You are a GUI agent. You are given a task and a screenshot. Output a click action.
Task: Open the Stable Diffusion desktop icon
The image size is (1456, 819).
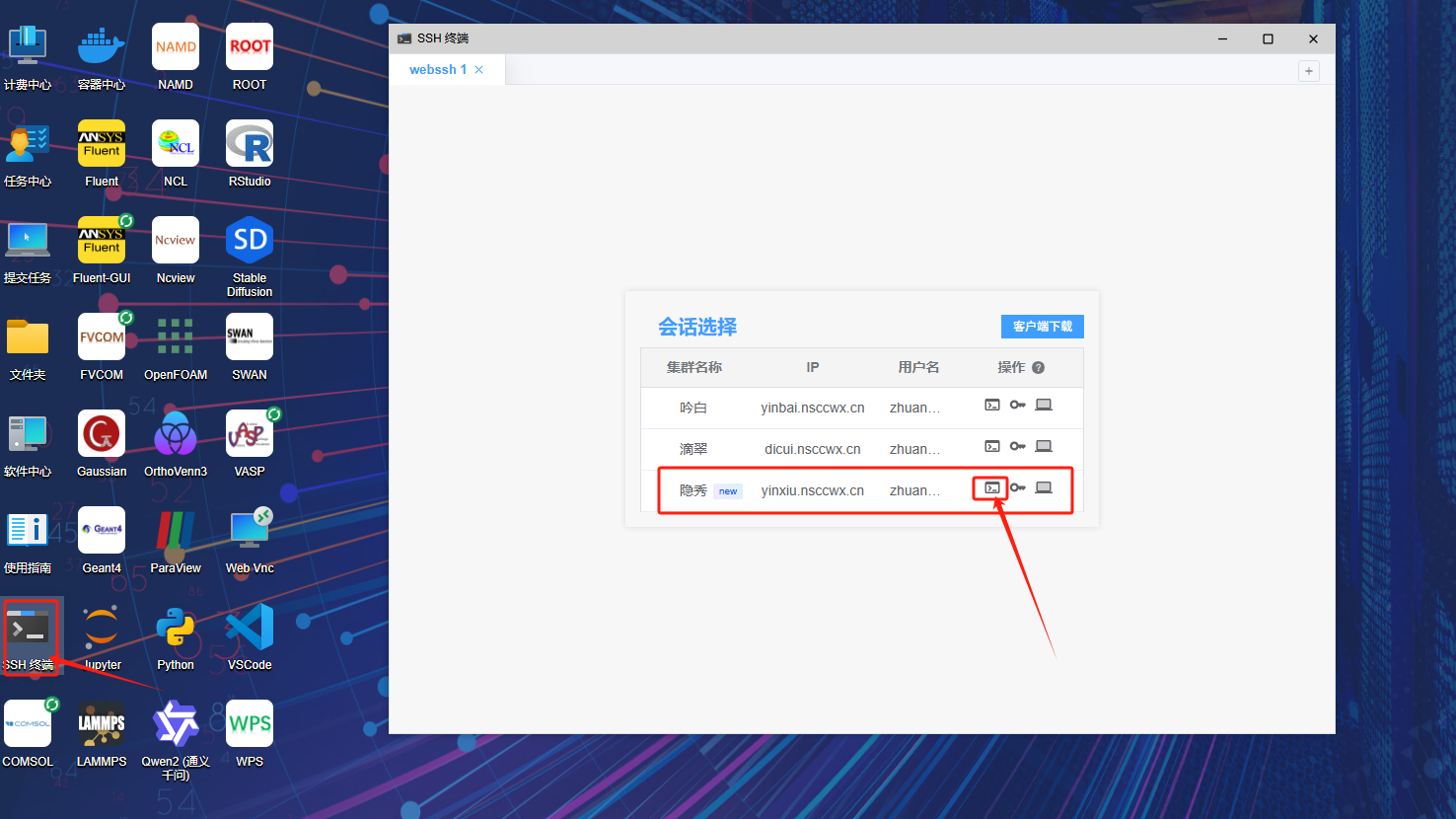pos(250,241)
